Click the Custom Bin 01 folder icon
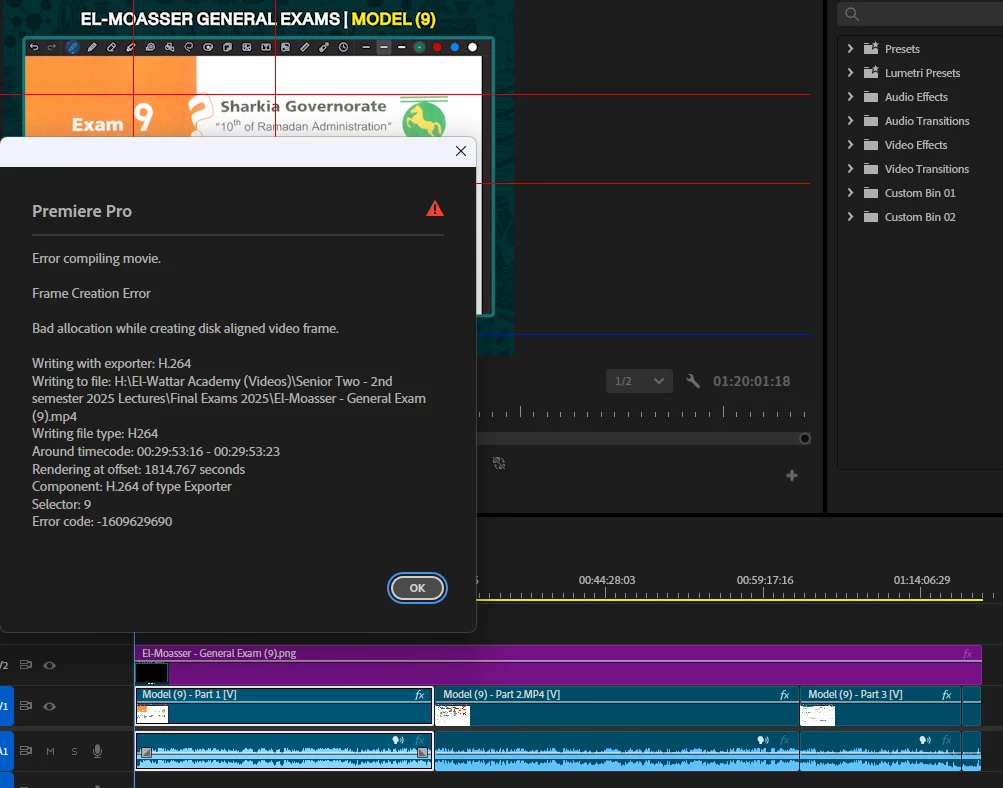 pos(871,193)
